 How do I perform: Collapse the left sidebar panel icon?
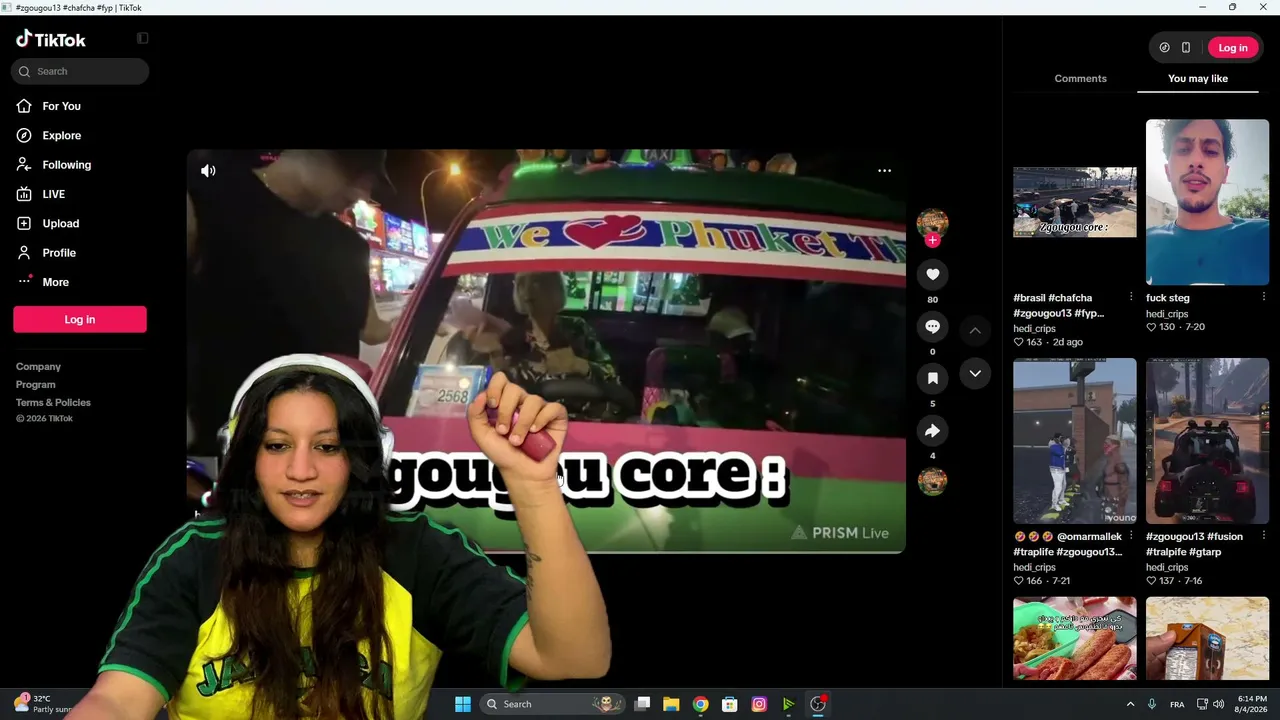pyautogui.click(x=142, y=39)
